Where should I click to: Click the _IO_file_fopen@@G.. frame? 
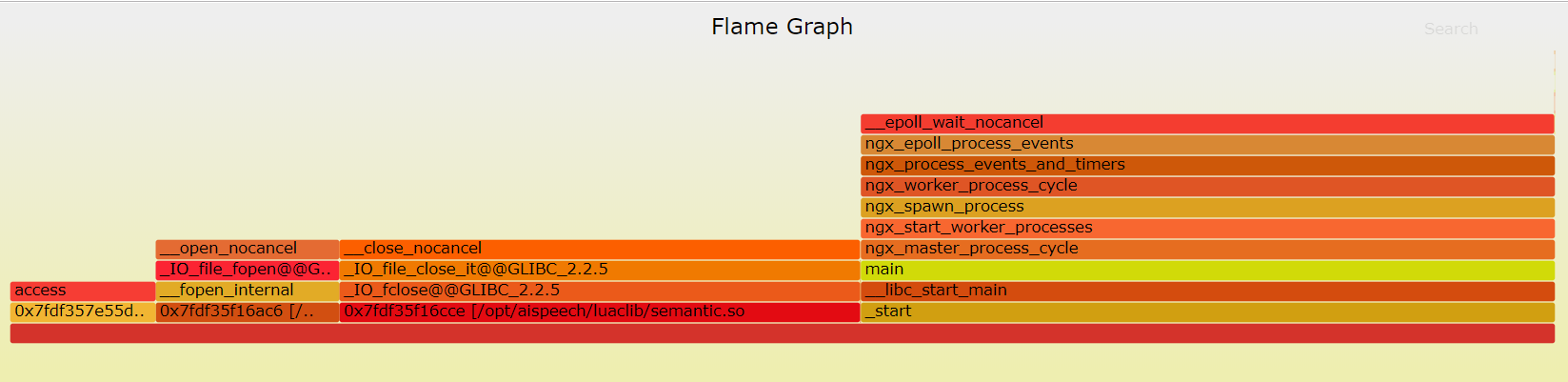(248, 270)
